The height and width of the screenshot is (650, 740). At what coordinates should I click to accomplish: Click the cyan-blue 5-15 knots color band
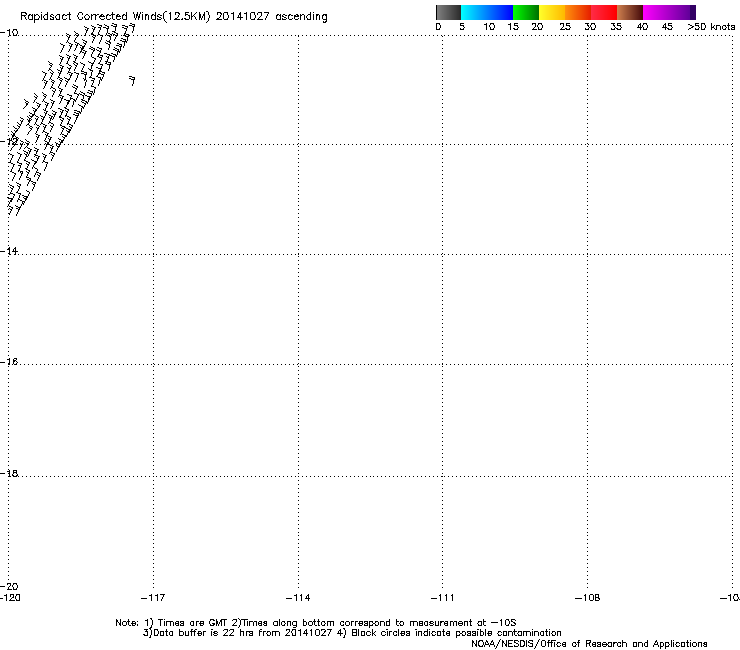tap(487, 12)
